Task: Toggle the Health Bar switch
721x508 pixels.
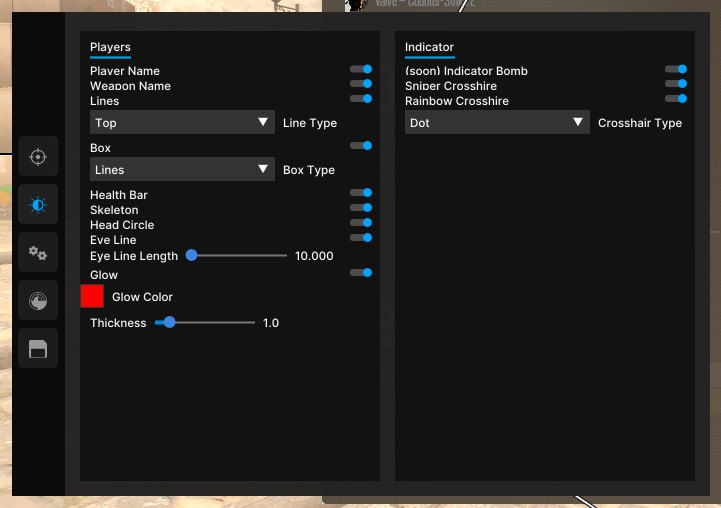Action: pos(361,193)
